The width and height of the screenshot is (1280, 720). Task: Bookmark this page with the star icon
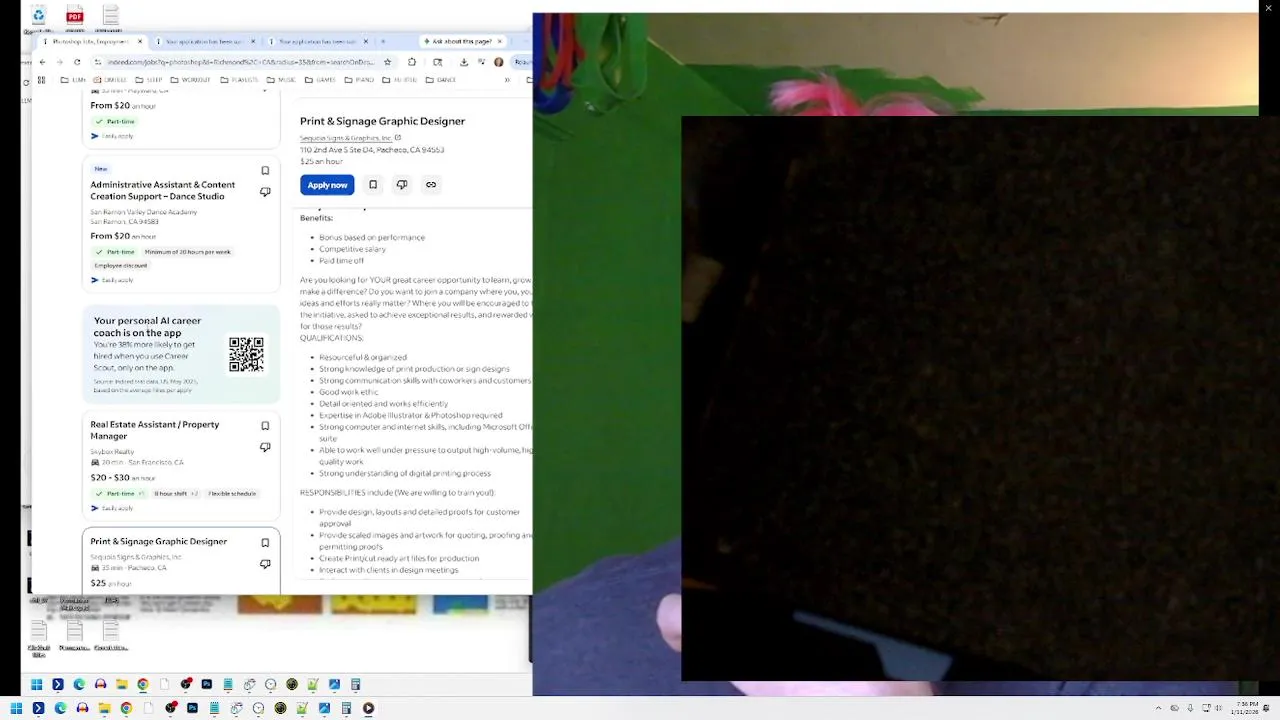(387, 62)
